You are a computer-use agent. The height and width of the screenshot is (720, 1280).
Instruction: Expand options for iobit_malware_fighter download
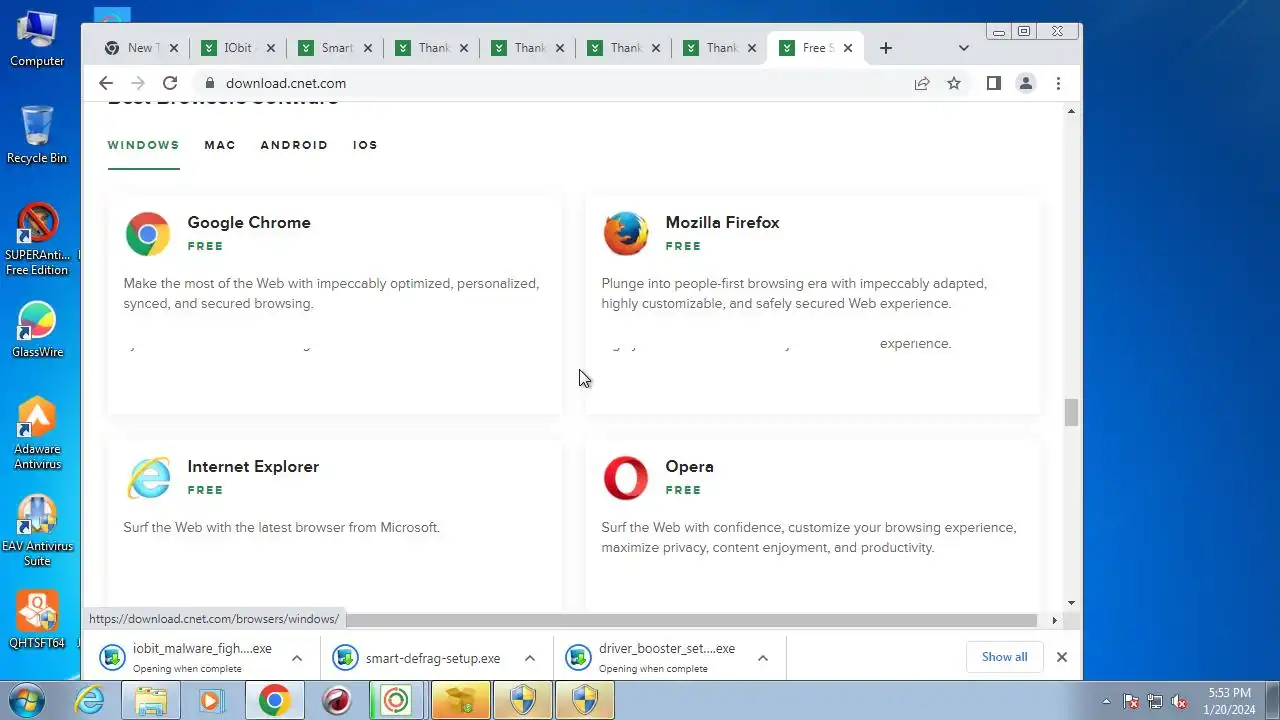pyautogui.click(x=297, y=658)
